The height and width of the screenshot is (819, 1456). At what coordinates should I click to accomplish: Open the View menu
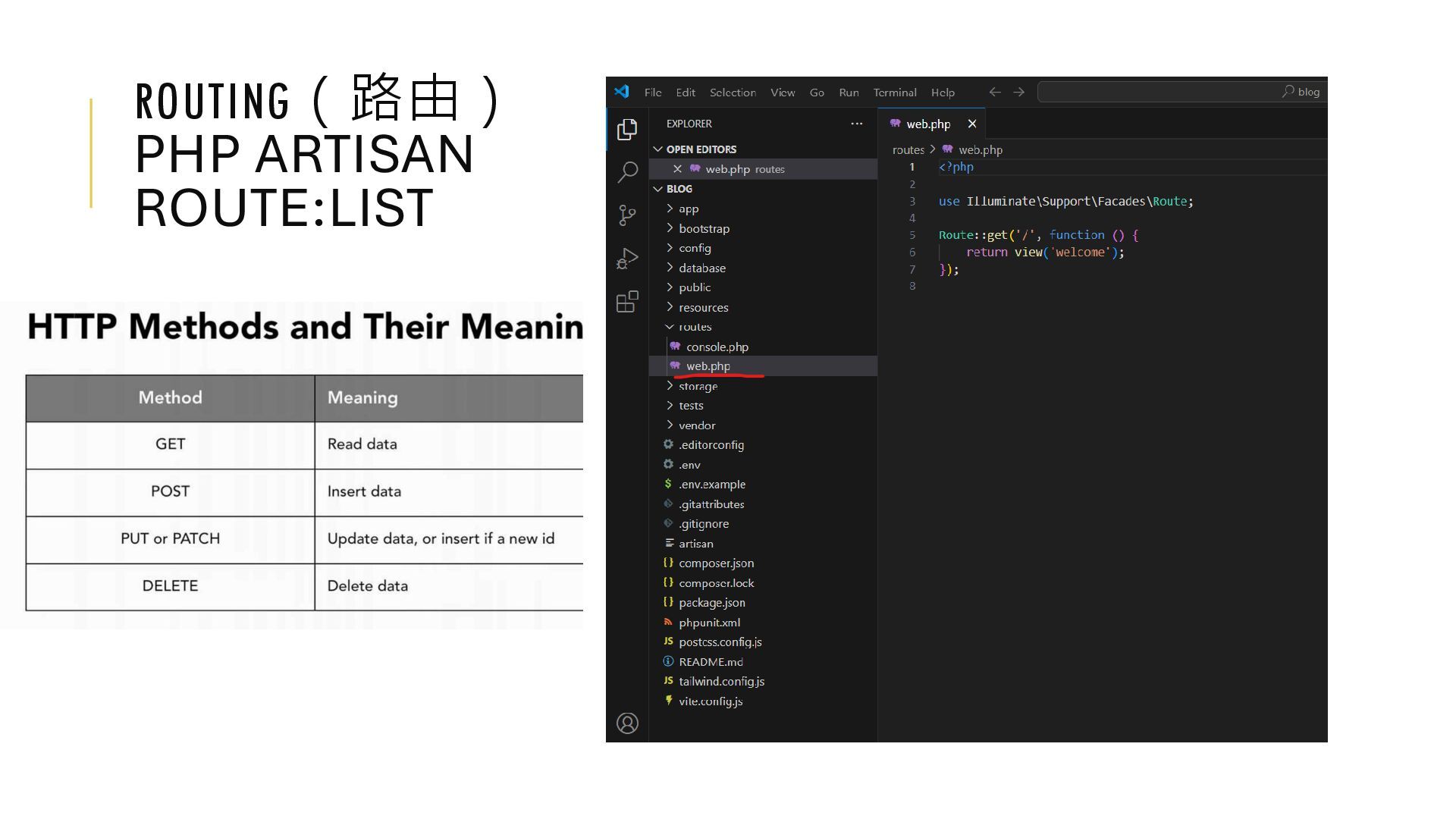click(783, 93)
